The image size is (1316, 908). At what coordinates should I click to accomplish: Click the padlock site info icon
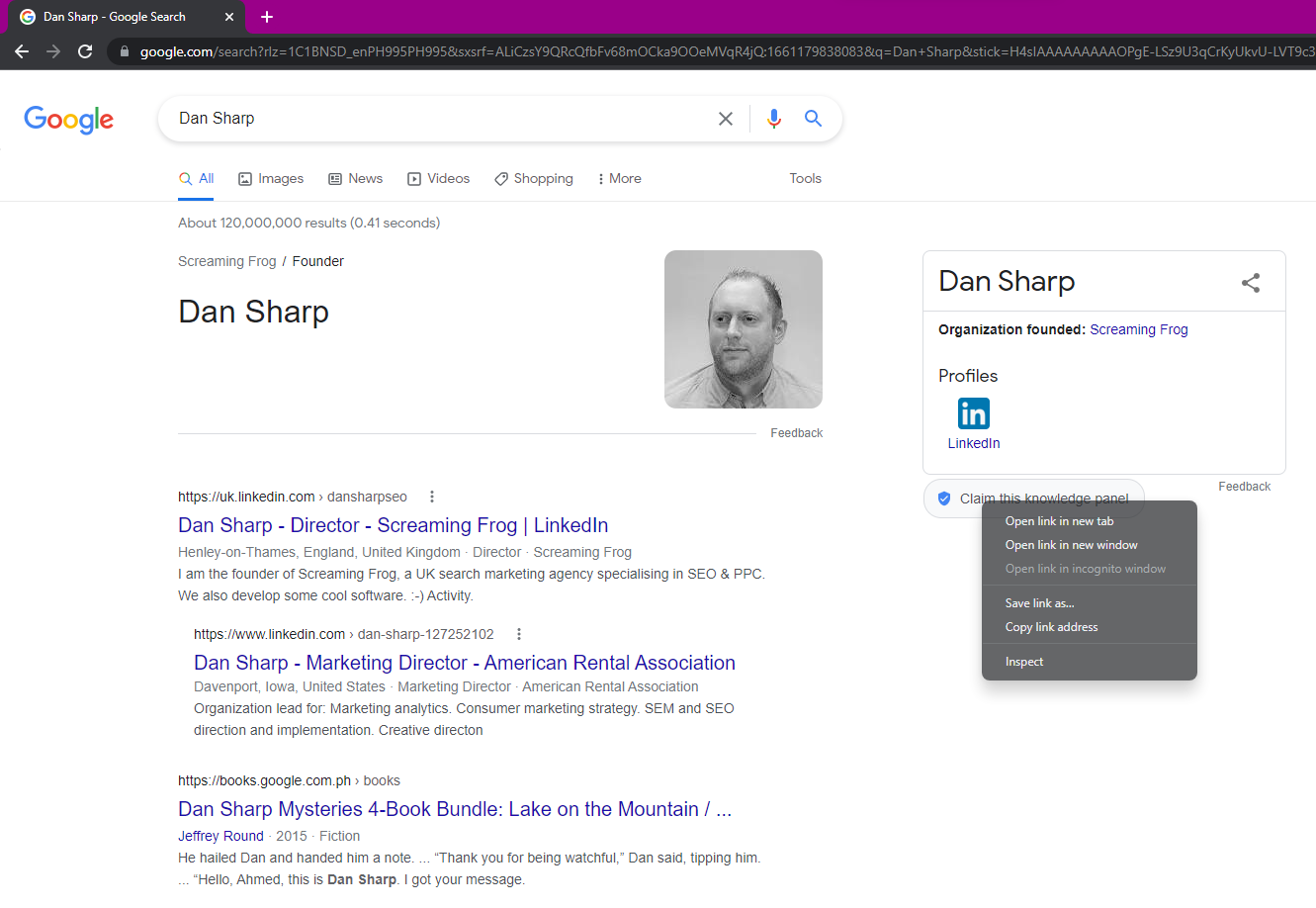[x=124, y=51]
